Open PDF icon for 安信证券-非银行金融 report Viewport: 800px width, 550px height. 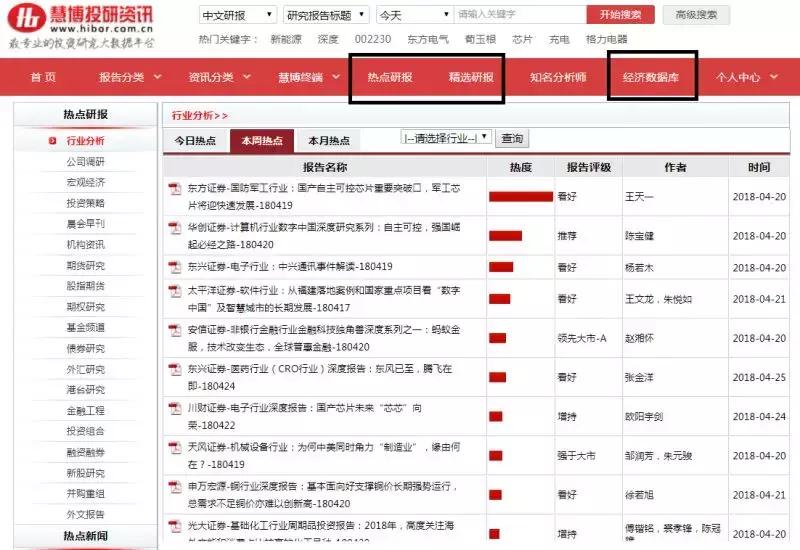(175, 330)
